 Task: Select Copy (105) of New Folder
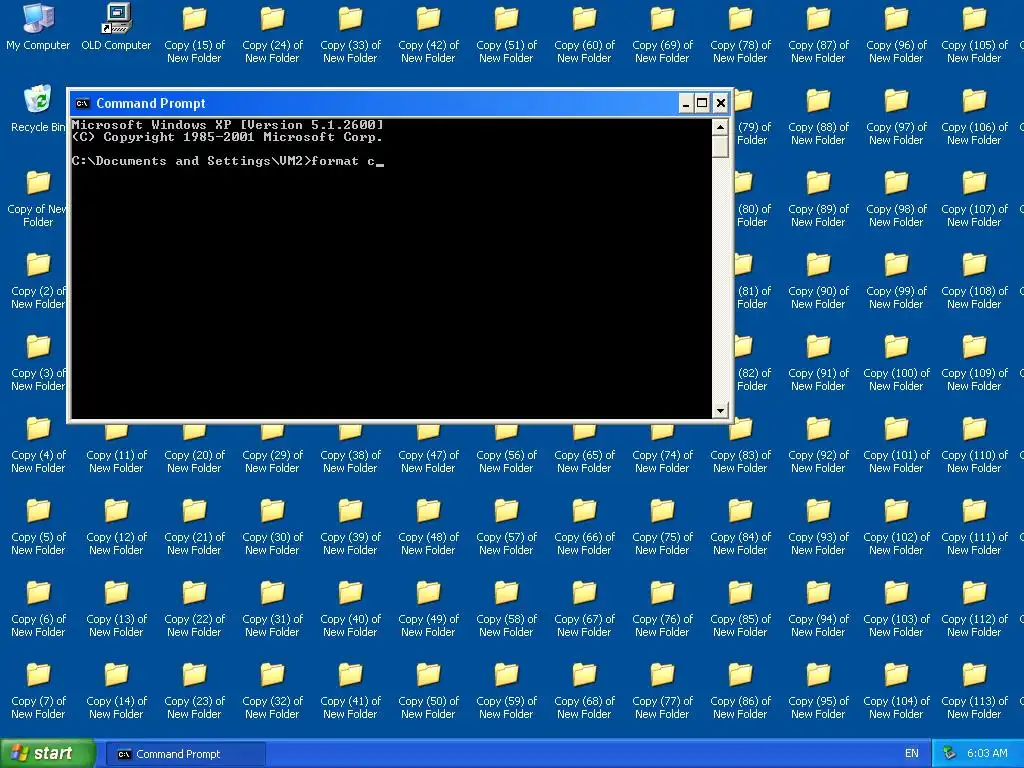tap(974, 34)
